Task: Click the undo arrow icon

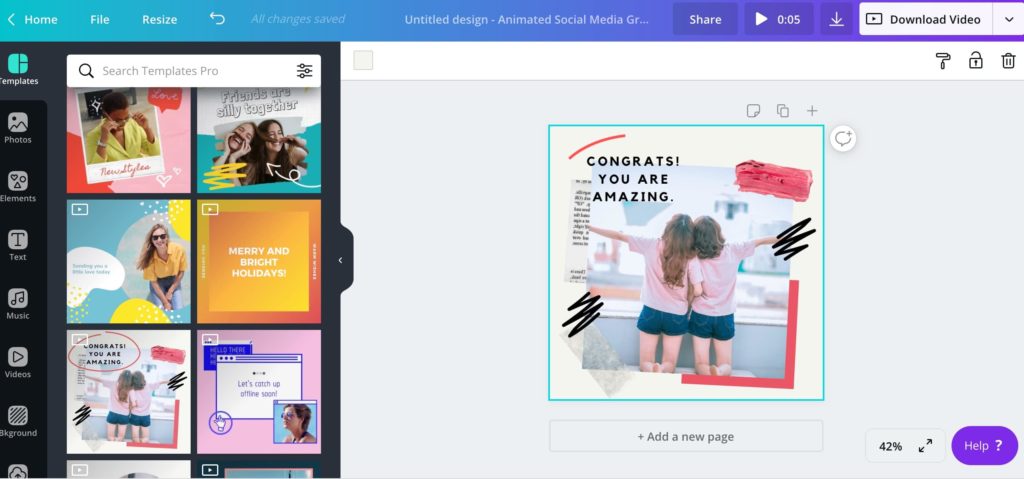Action: click(217, 19)
